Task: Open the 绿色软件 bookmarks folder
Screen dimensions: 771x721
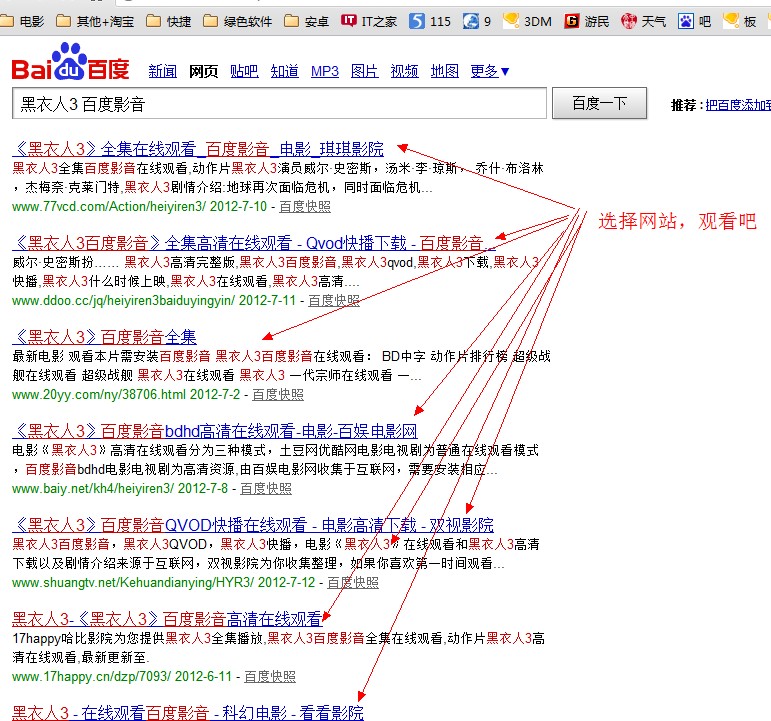Action: [238, 21]
